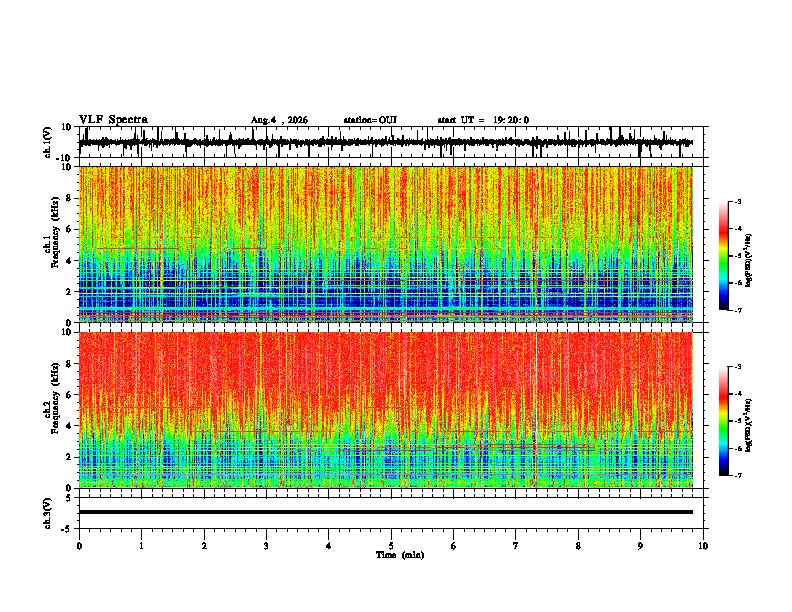Click the log(PSD) label beside ch.2 color bar
792x612 pixels.
click(x=748, y=425)
